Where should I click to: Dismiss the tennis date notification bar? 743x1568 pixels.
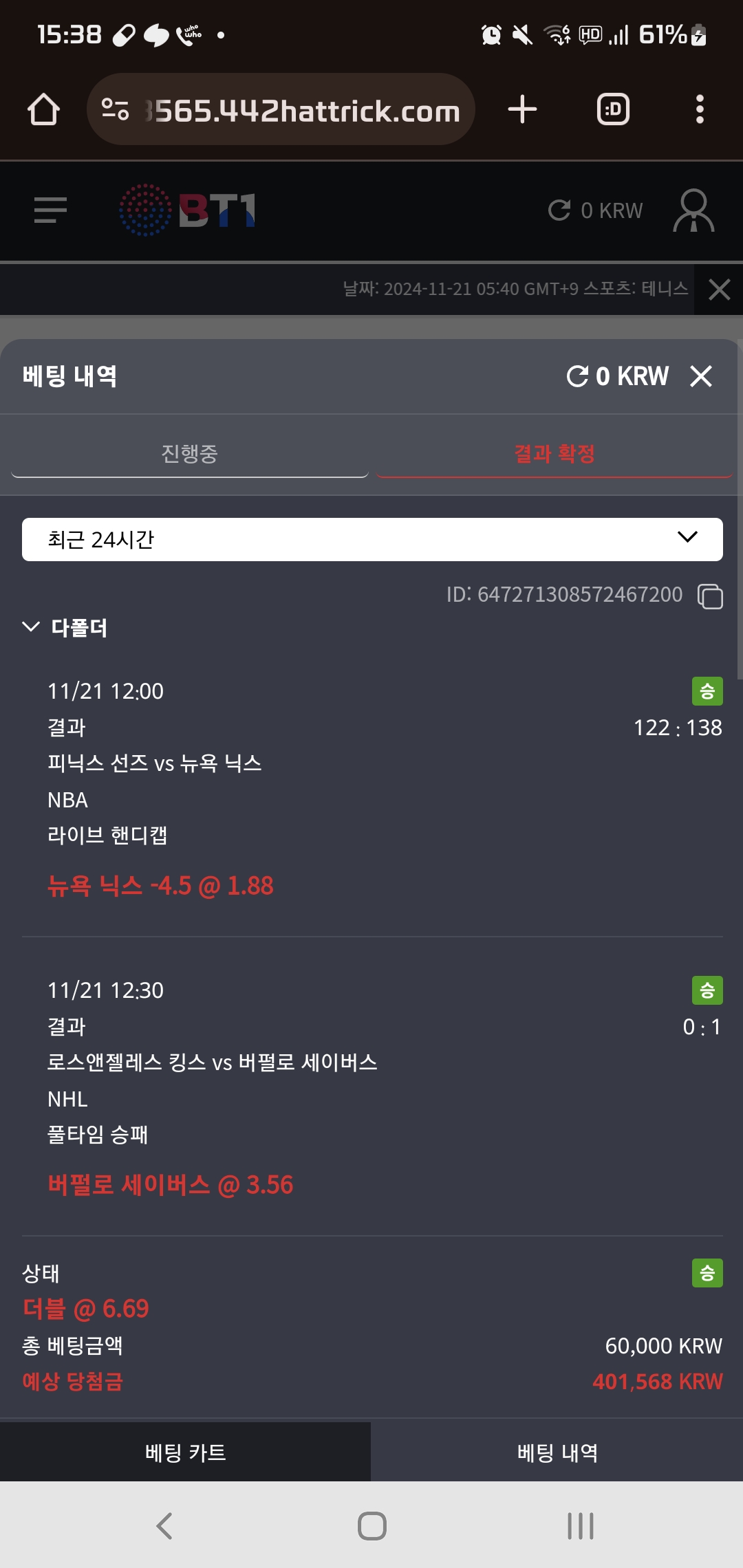[x=719, y=290]
